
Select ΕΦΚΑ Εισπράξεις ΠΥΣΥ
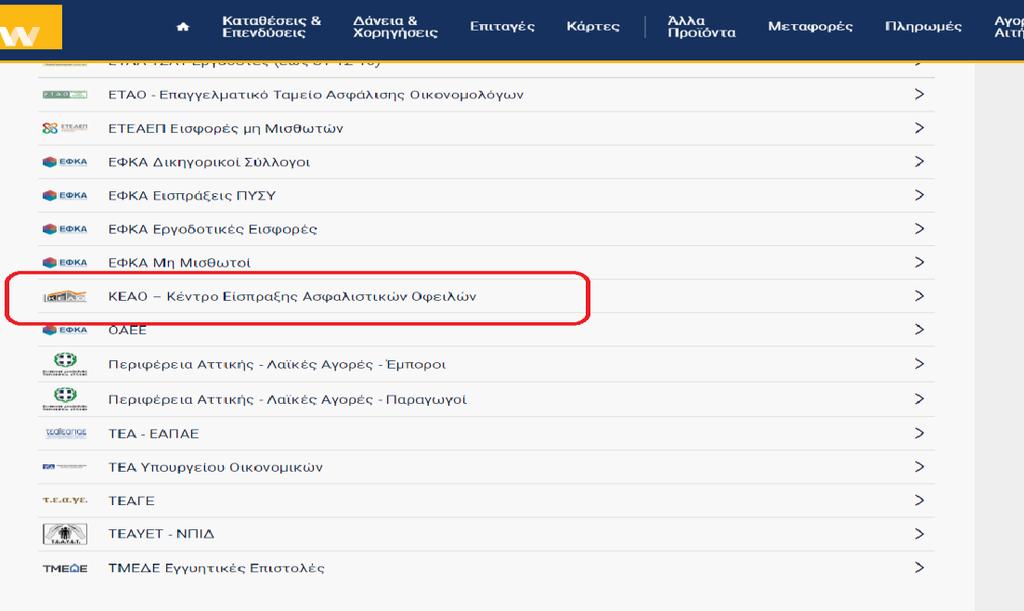[x=192, y=196]
